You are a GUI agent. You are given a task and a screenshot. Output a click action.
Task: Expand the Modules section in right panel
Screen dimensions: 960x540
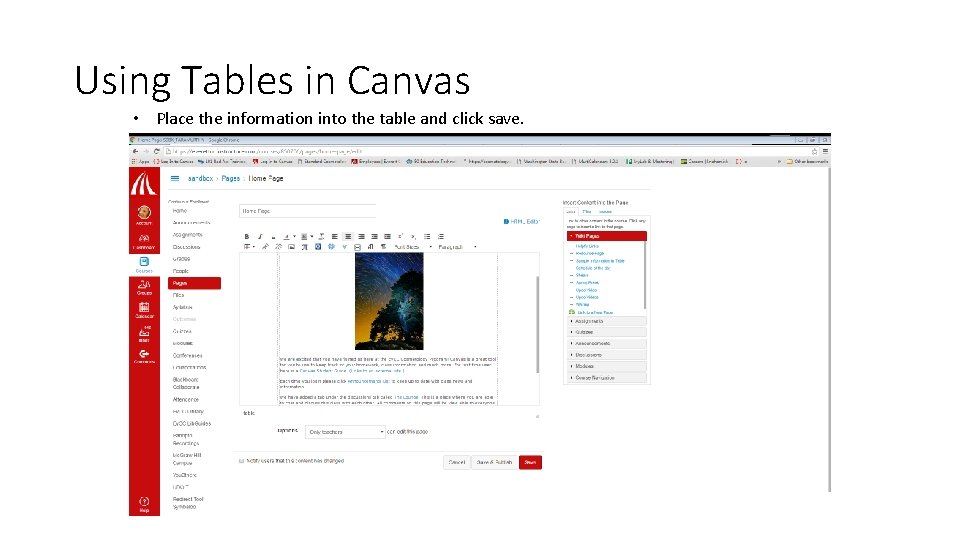pos(607,366)
